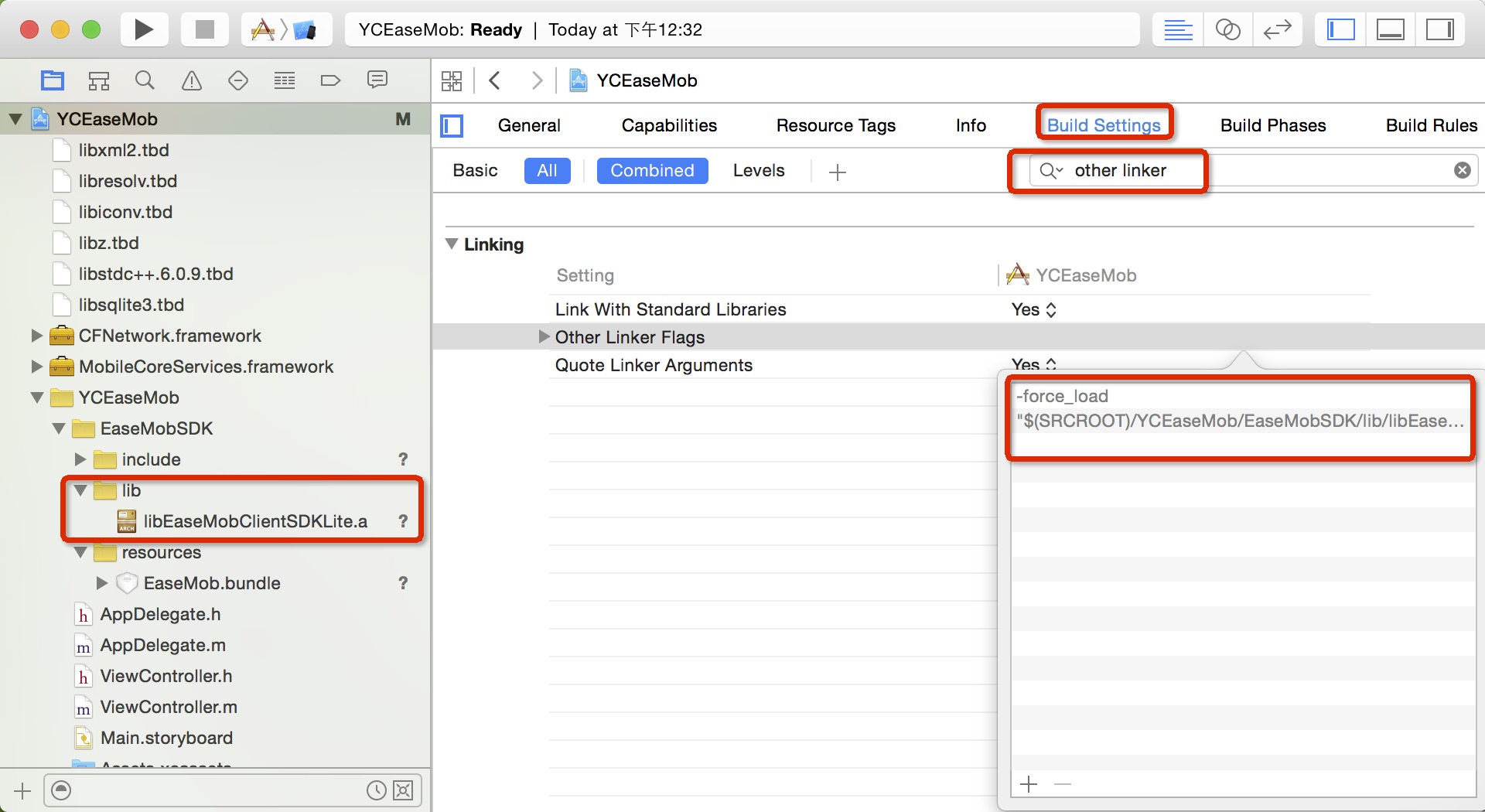Switch to the General tab

(529, 125)
